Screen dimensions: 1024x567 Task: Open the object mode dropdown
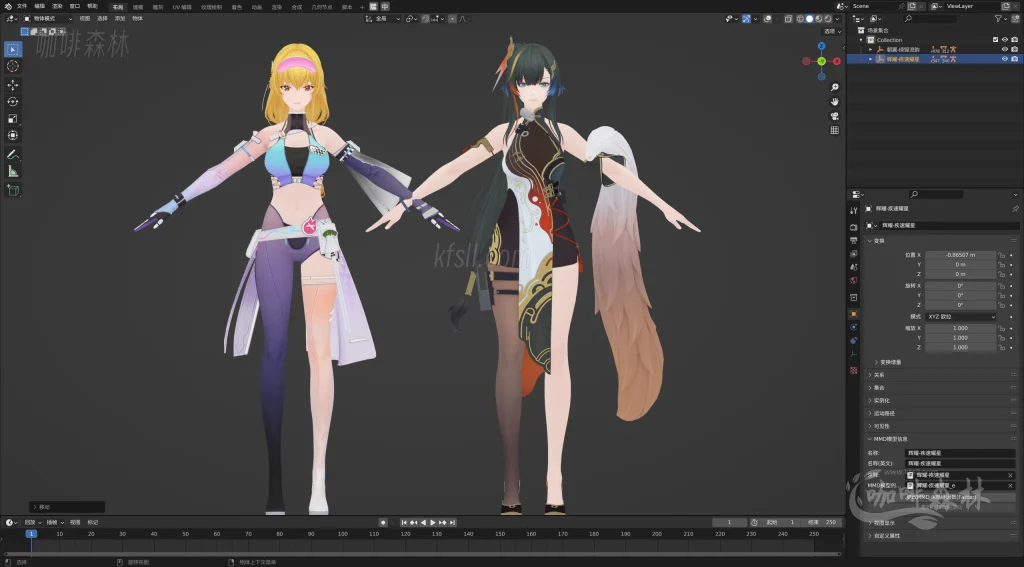48,19
